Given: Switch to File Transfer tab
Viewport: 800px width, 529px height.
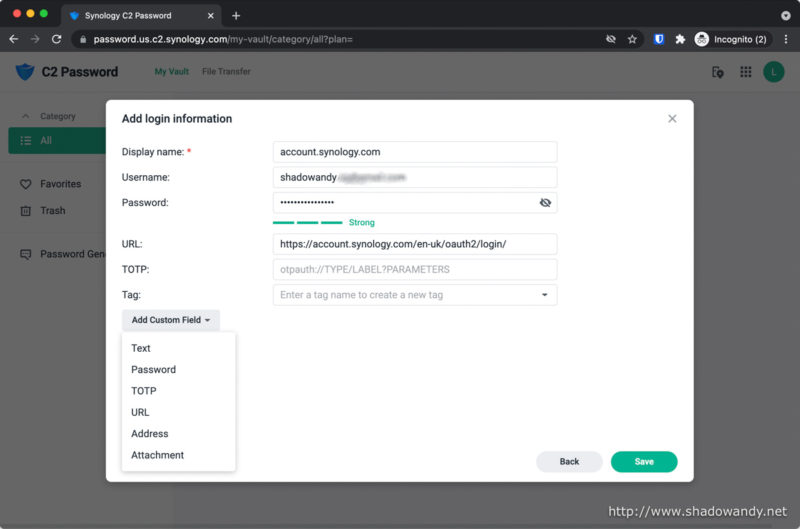Looking at the screenshot, I should (x=226, y=72).
